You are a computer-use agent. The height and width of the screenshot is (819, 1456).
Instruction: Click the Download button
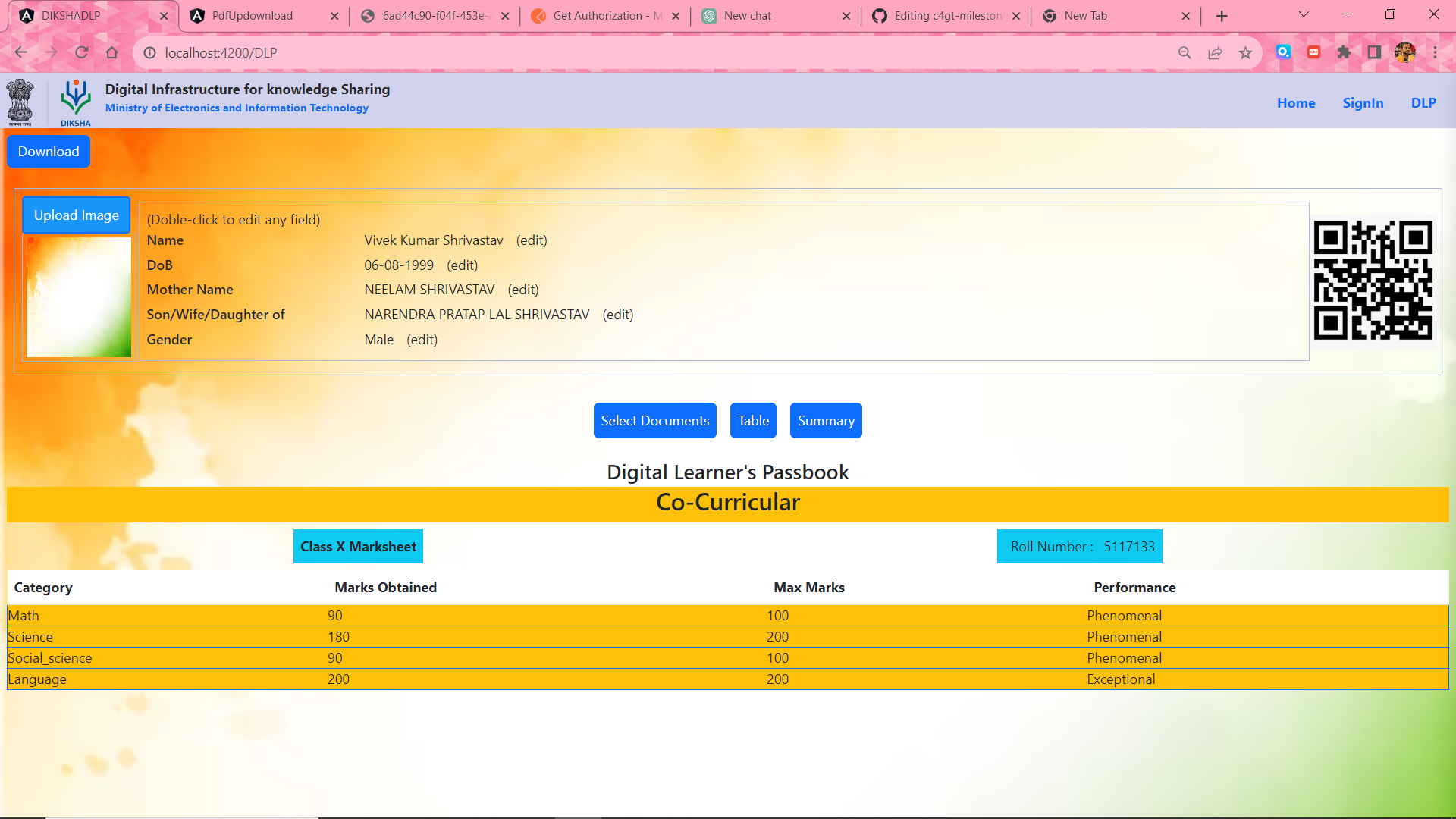click(x=49, y=152)
